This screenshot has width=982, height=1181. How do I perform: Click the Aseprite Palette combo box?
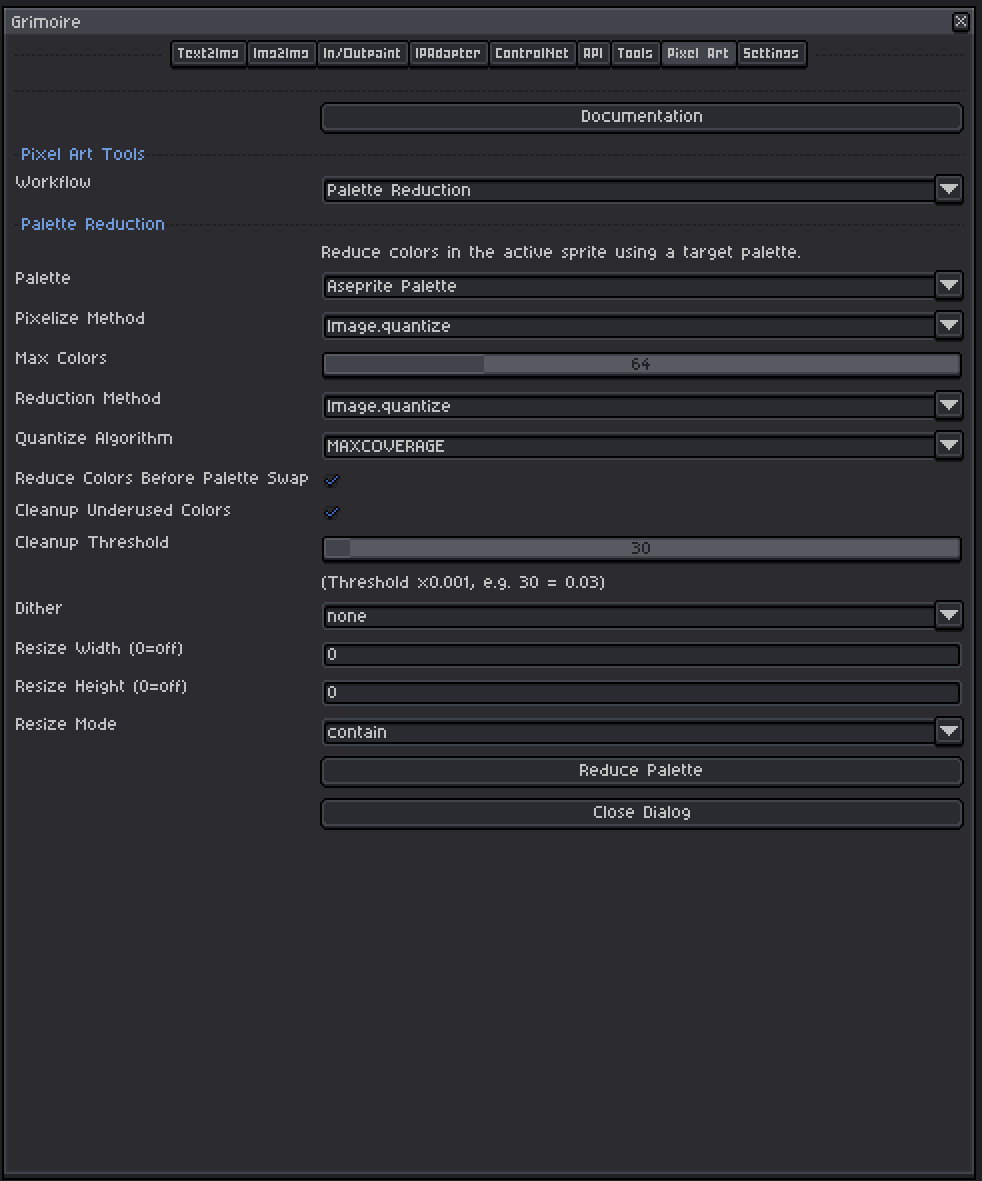630,286
